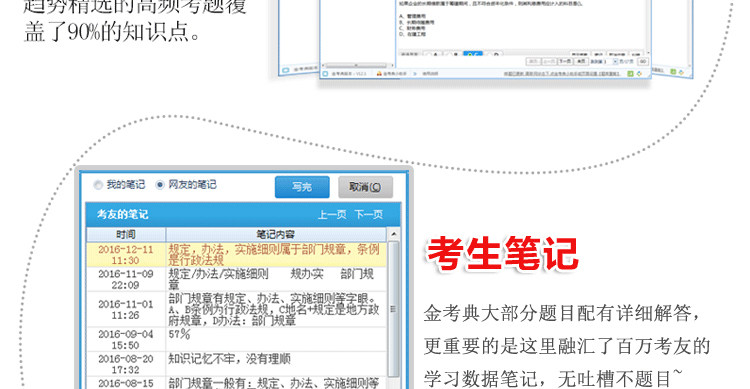Select the 网友的笔记 radio option

point(160,185)
